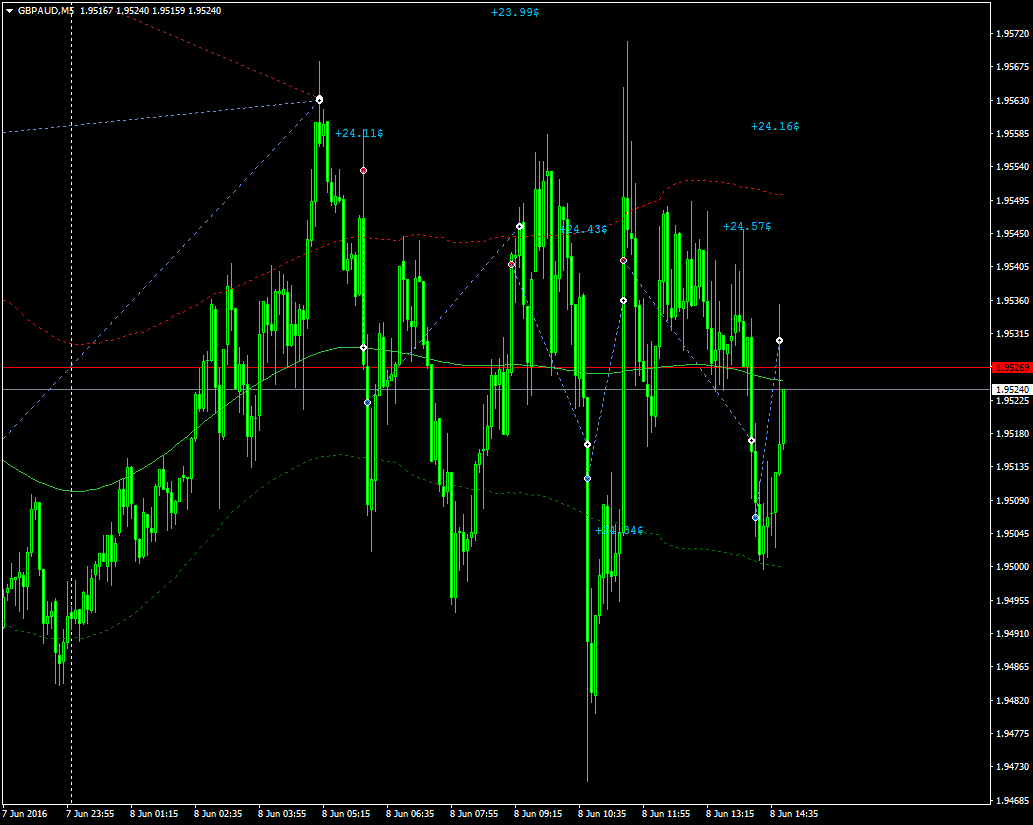Click the GBPAUD,M5 chart menu arrow
The width and height of the screenshot is (1033, 825).
(9, 11)
